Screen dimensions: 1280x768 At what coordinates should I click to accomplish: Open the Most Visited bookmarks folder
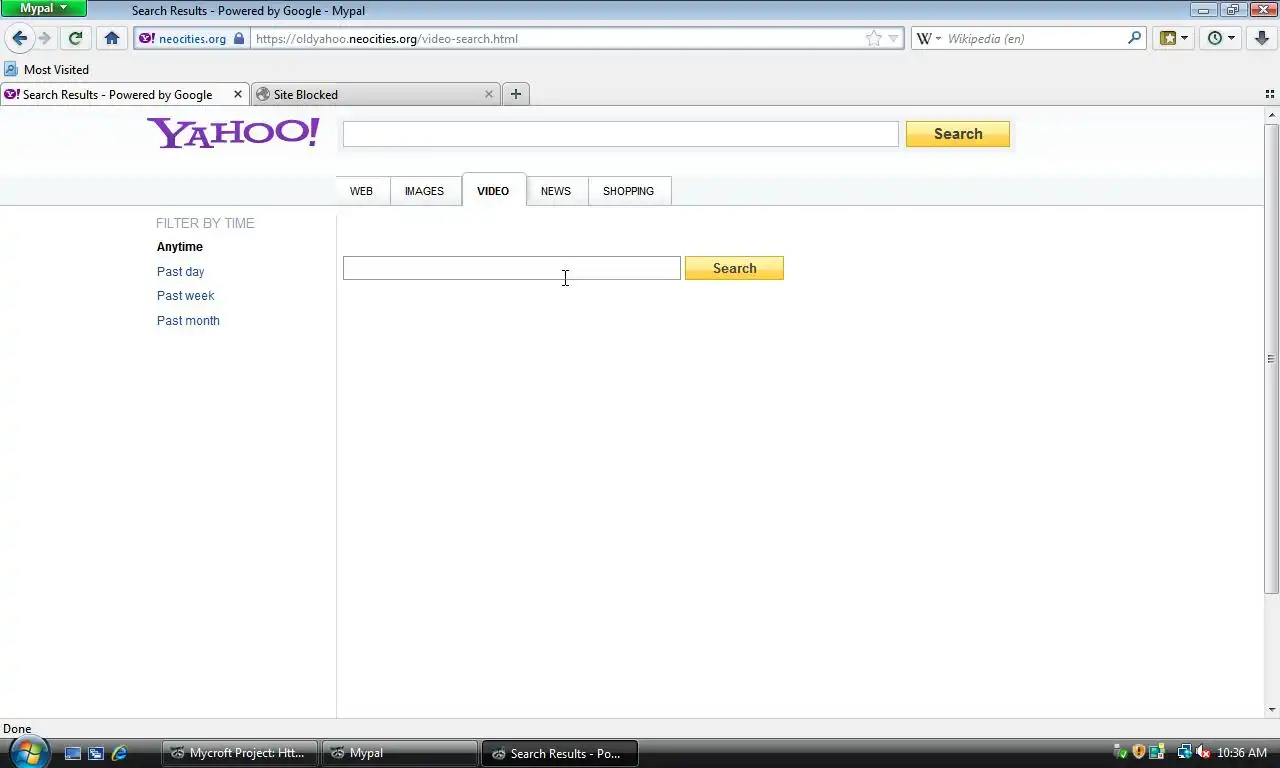[47, 69]
